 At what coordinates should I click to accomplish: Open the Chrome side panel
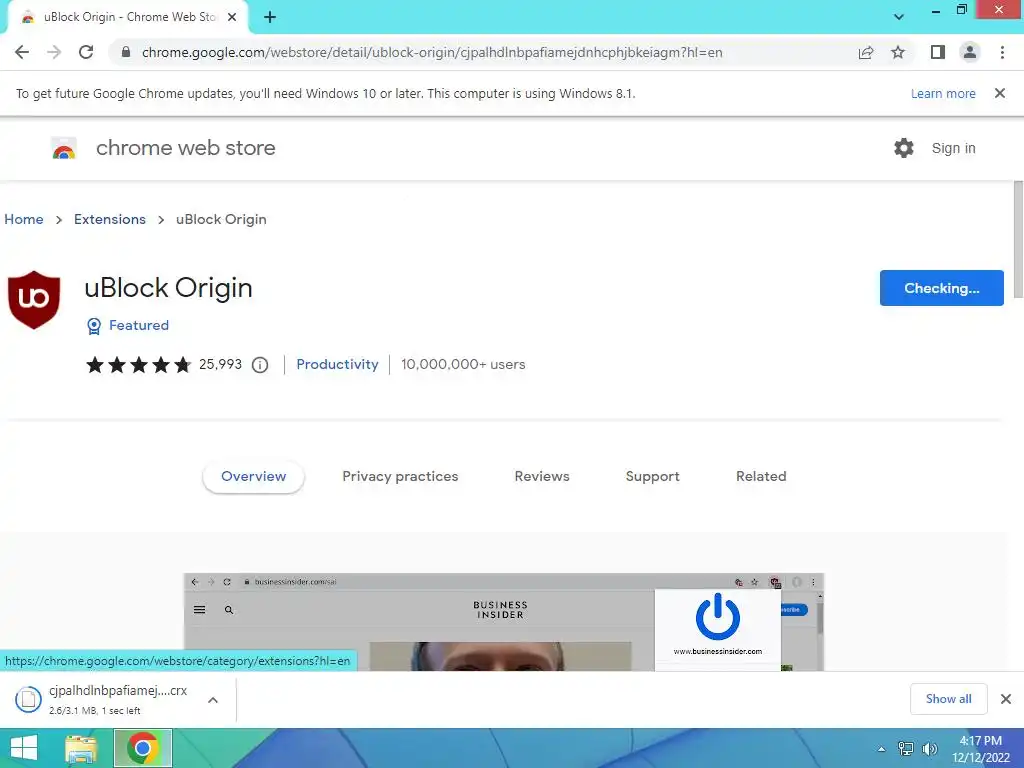[x=938, y=52]
